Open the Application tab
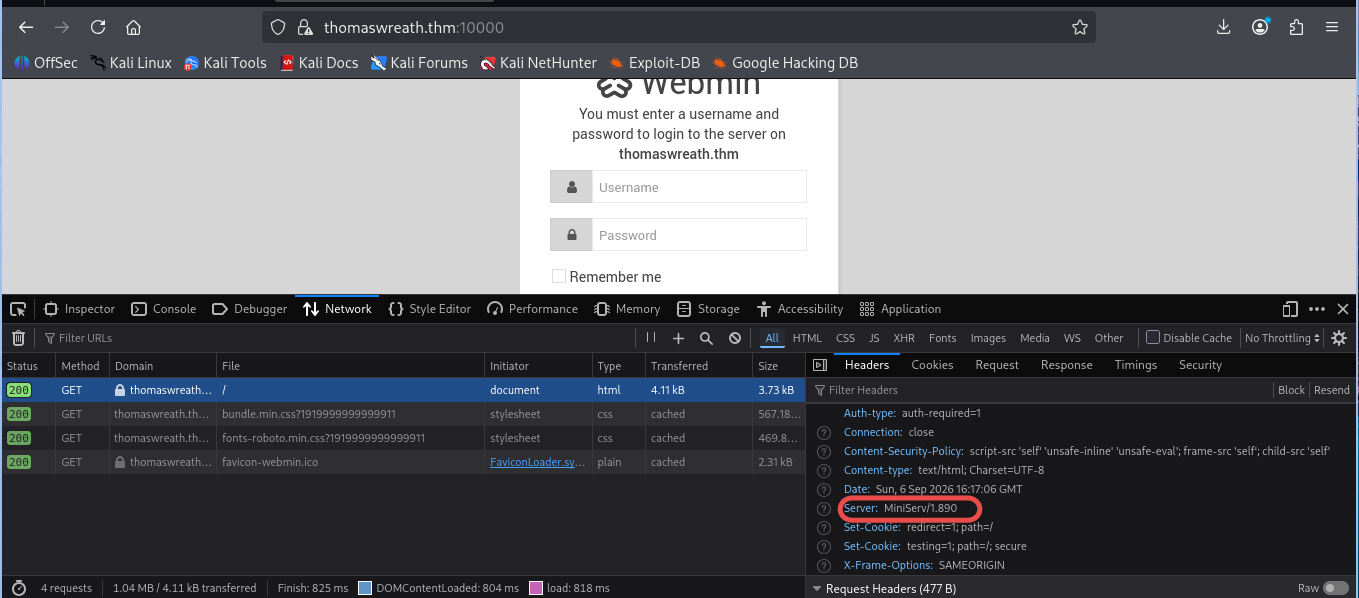Viewport: 1359px width, 598px height. pyautogui.click(x=900, y=309)
